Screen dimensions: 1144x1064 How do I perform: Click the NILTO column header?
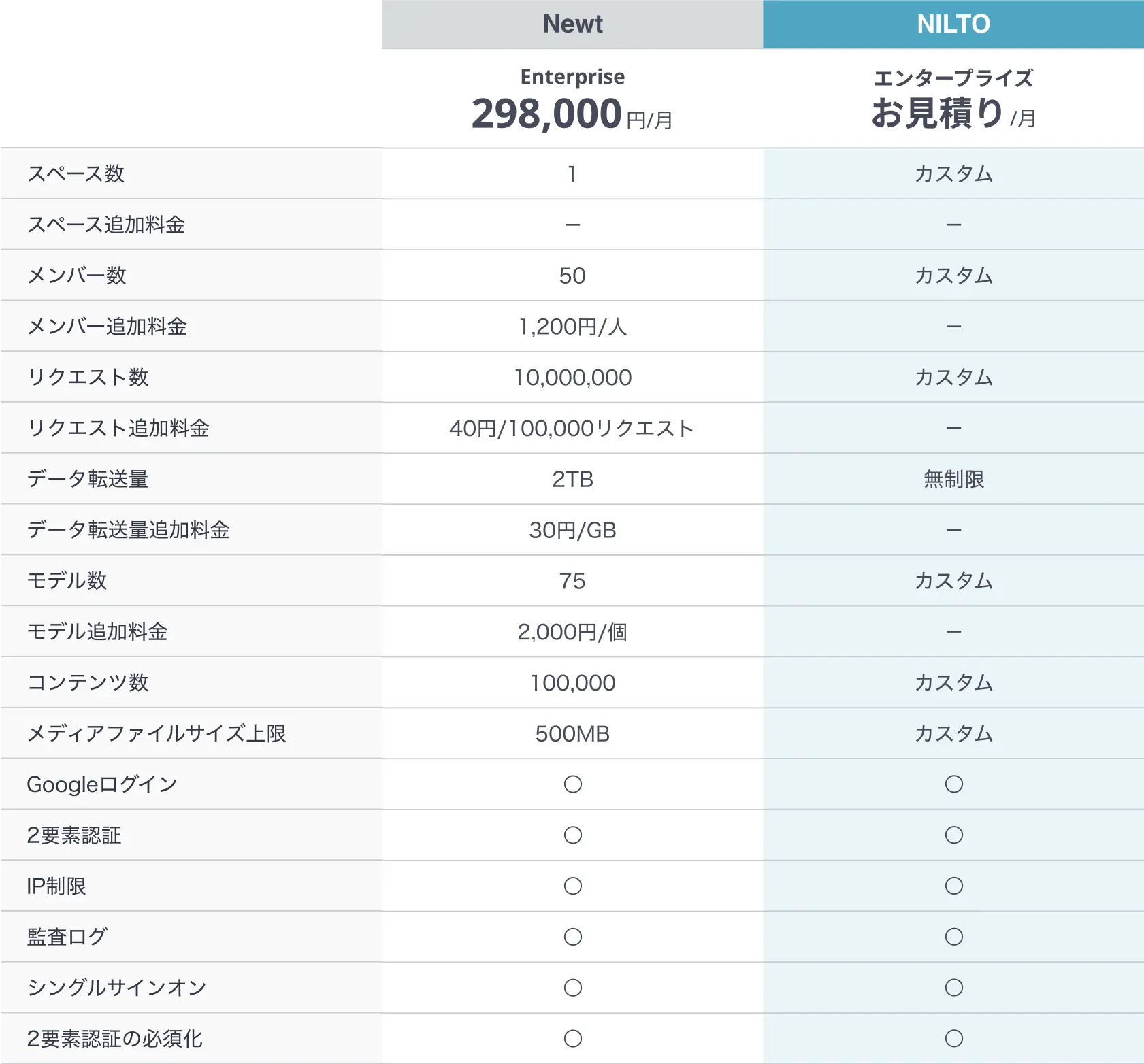pos(953,24)
